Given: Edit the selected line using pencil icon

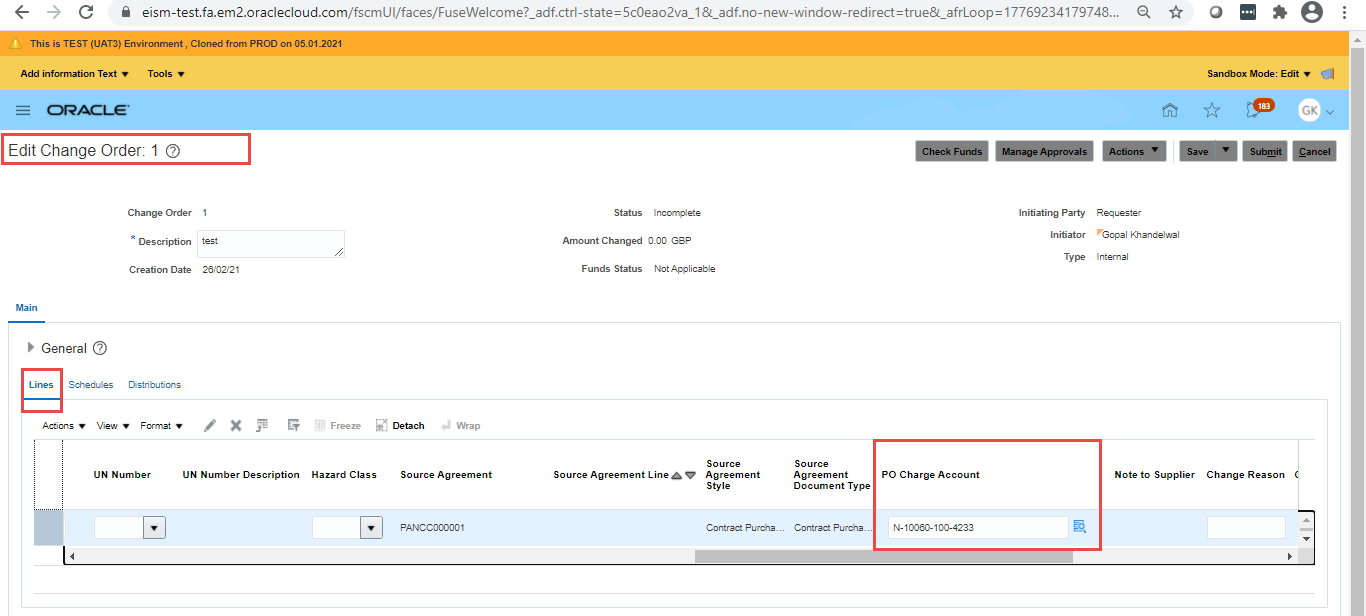Looking at the screenshot, I should tap(210, 425).
